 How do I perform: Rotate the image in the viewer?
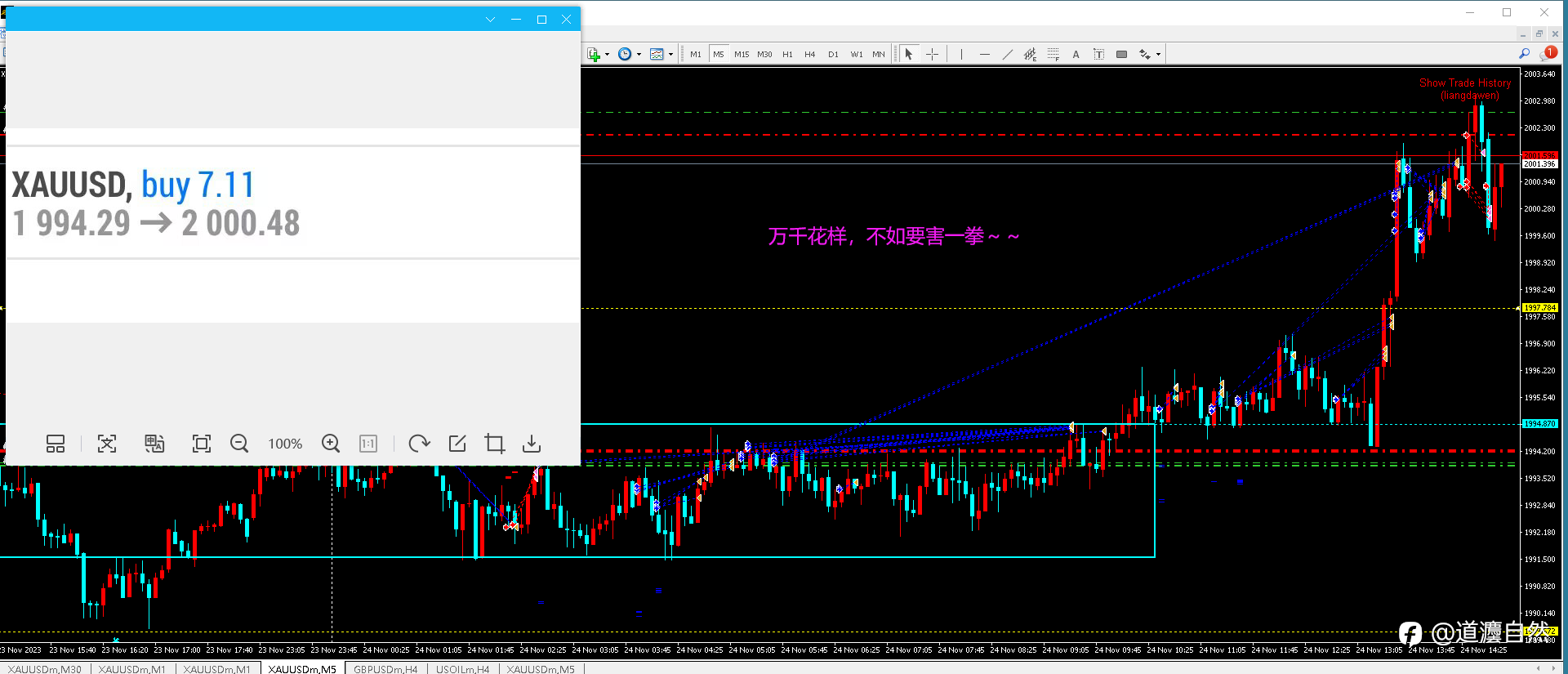click(x=419, y=443)
